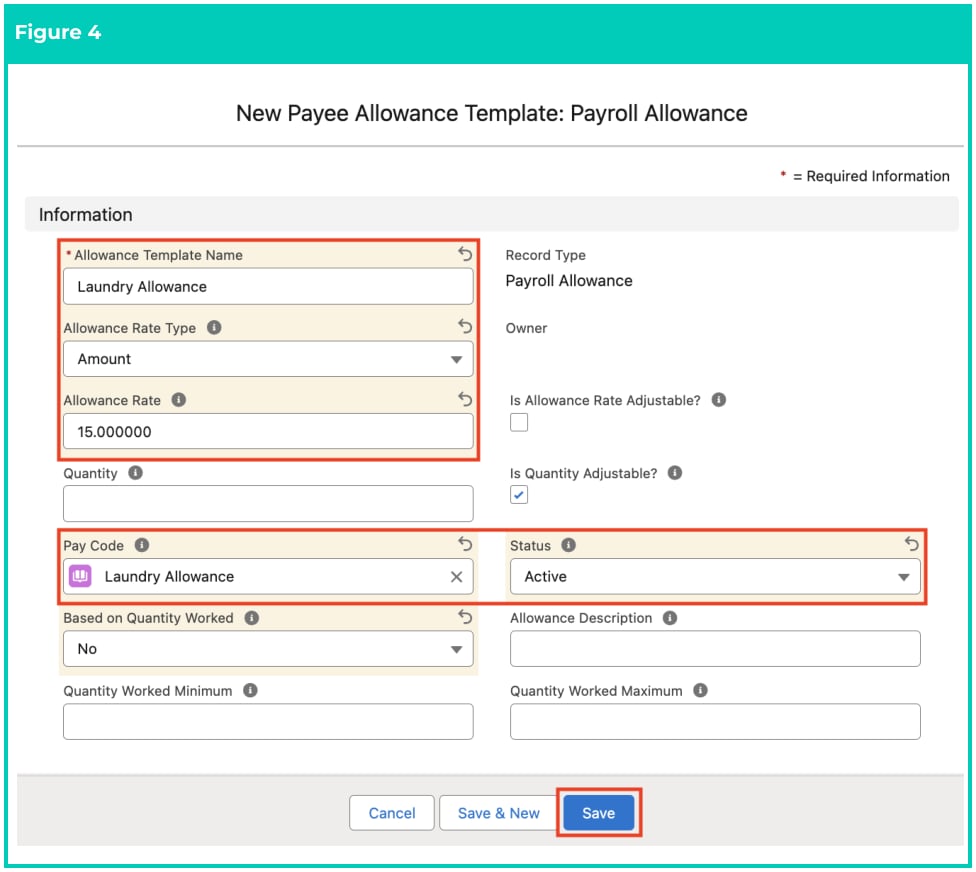Focus Quantity Worked Minimum field
The width and height of the screenshot is (976, 872).
point(268,721)
